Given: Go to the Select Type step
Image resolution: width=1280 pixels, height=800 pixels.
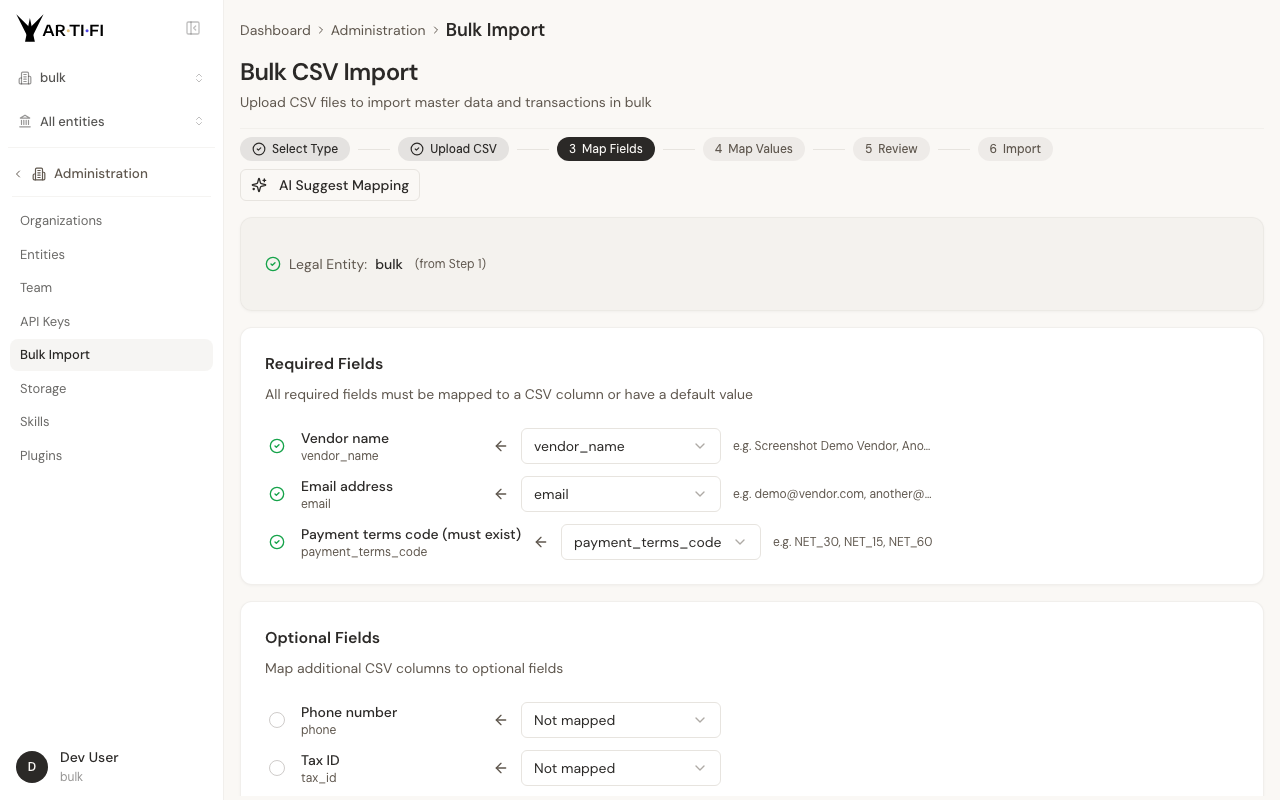Looking at the screenshot, I should tap(295, 149).
